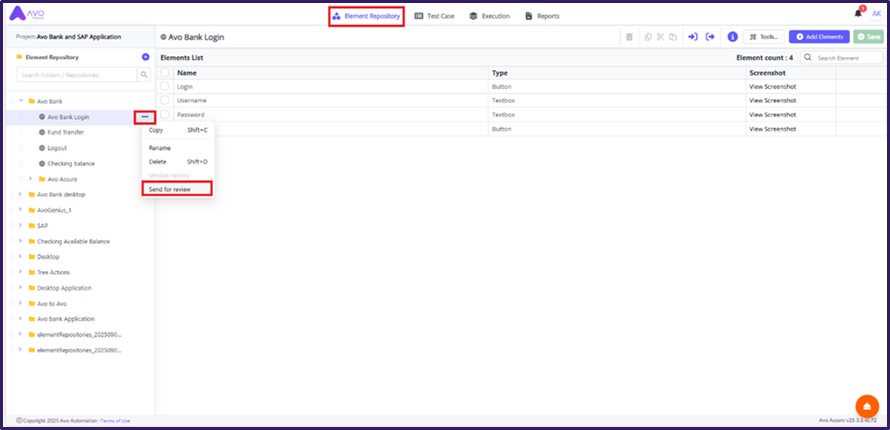Viewport: 890px width, 430px height.
Task: Click the export arrow icon in toolbar
Action: tap(710, 37)
